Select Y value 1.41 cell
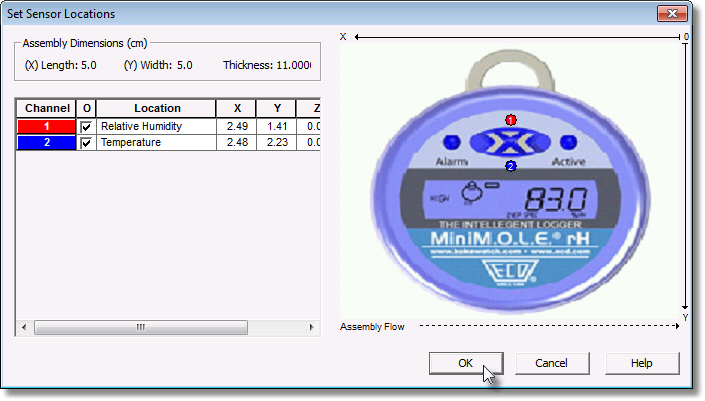The image size is (705, 401). (x=277, y=126)
